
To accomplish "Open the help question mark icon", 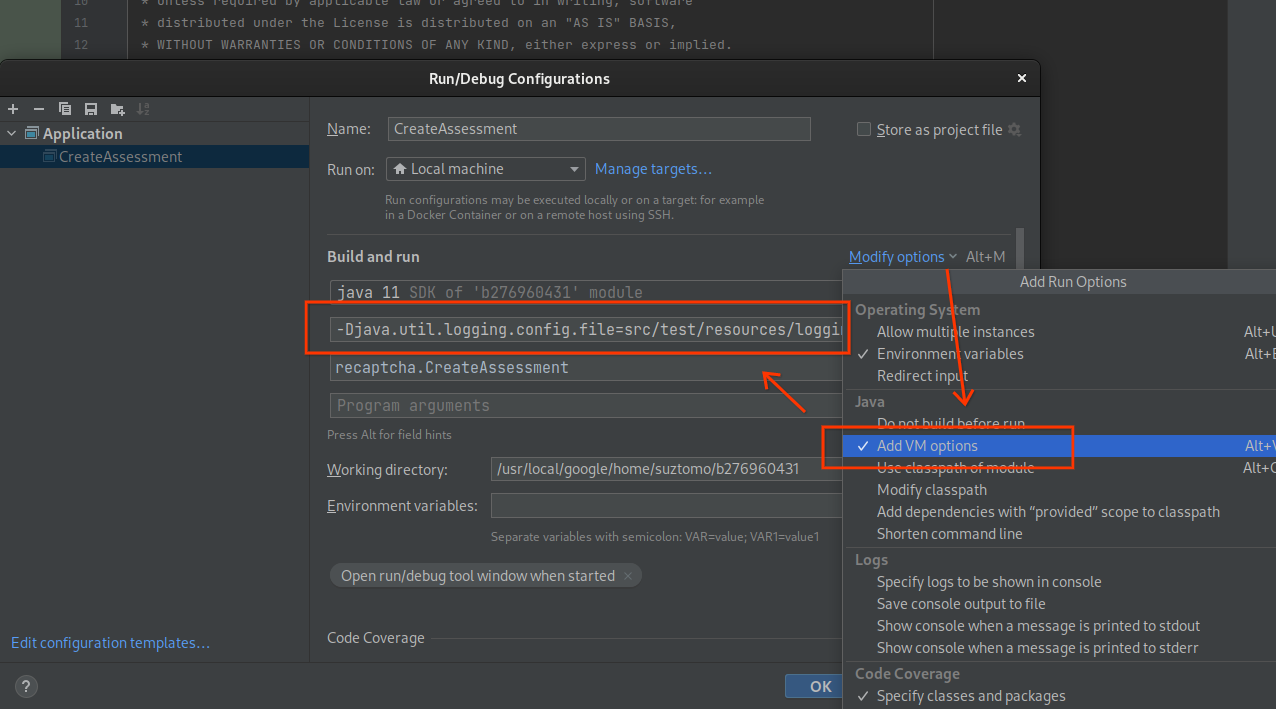I will click(x=26, y=686).
